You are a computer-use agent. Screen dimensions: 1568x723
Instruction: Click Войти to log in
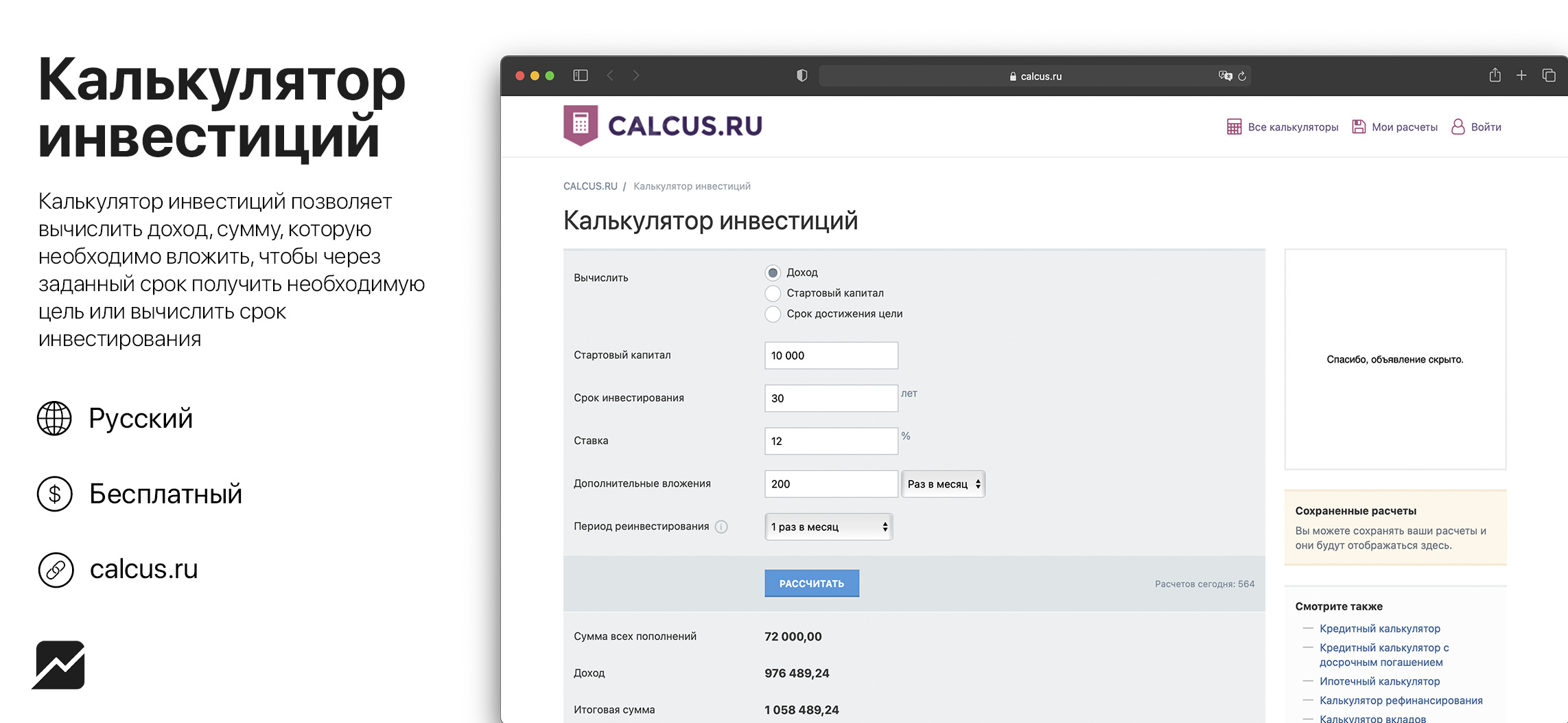coord(1486,127)
